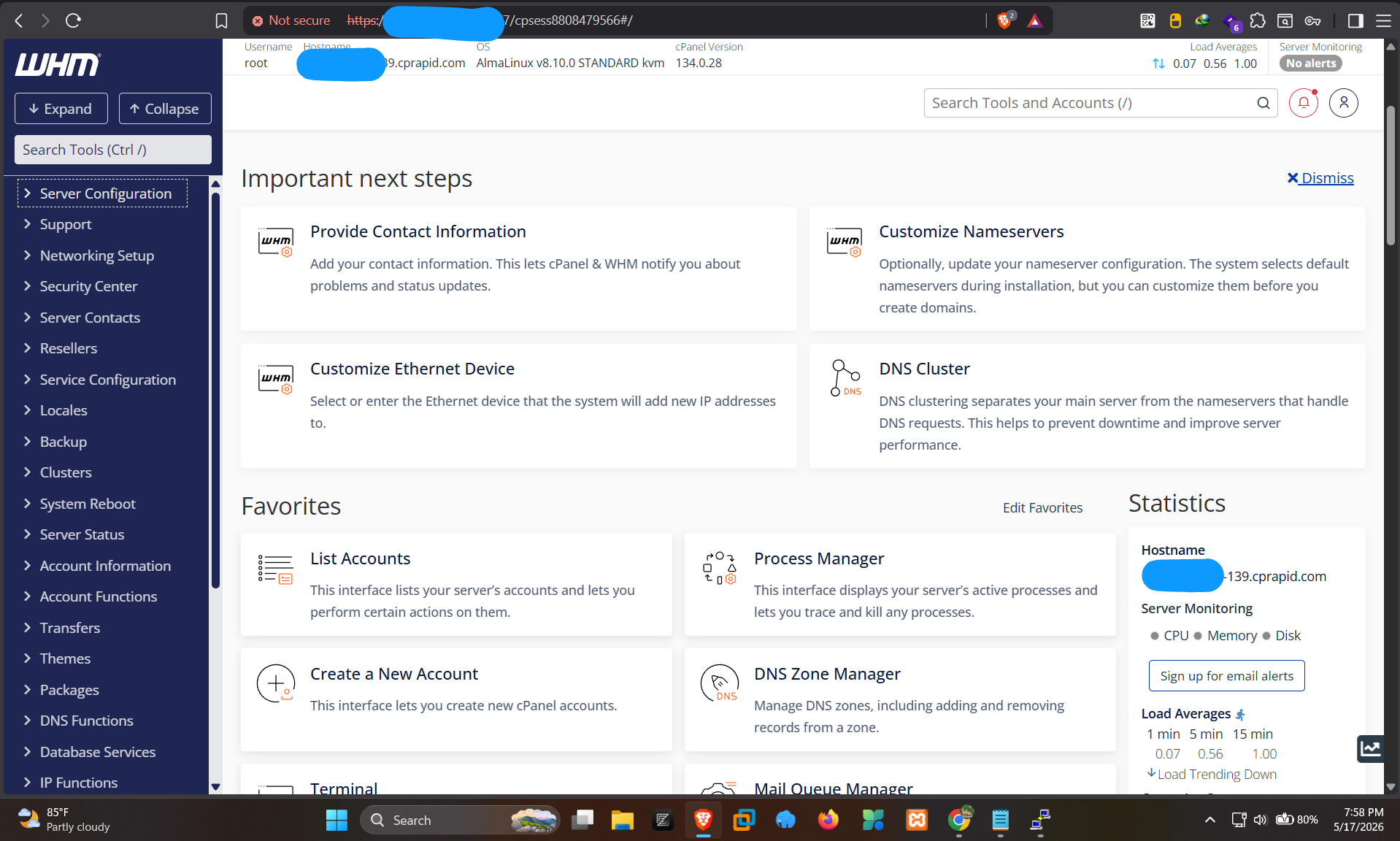Open the browser hamburger menu
Image resolution: width=1400 pixels, height=841 pixels.
point(1383,20)
